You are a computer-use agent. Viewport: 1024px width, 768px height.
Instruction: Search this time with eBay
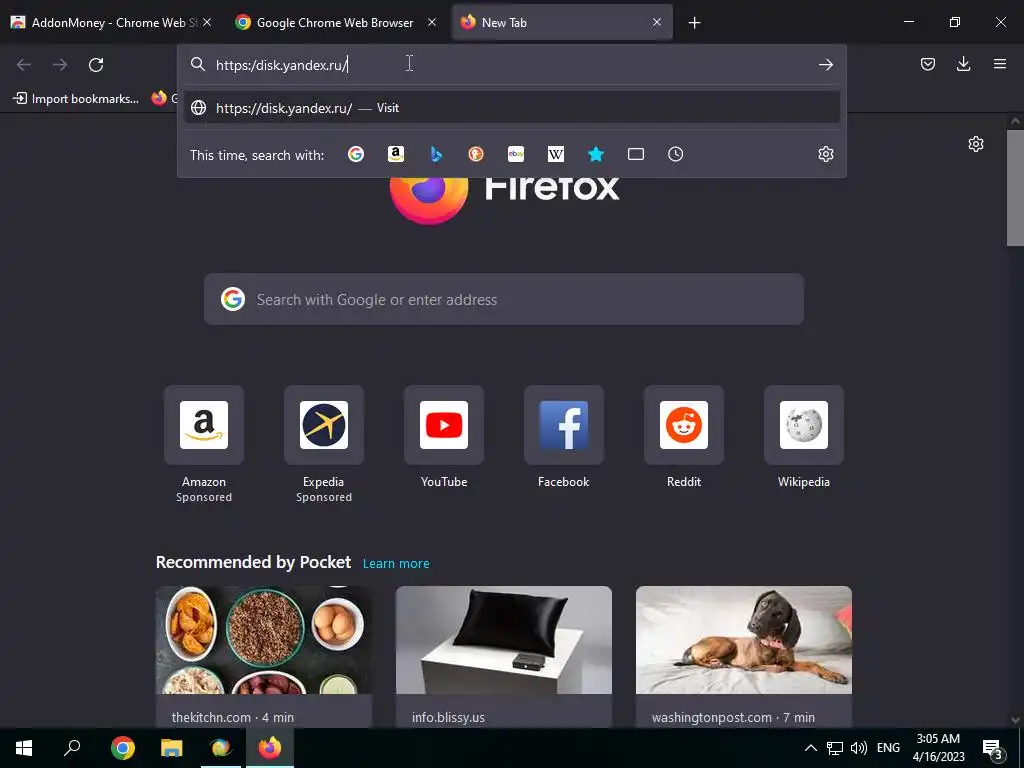click(x=516, y=154)
